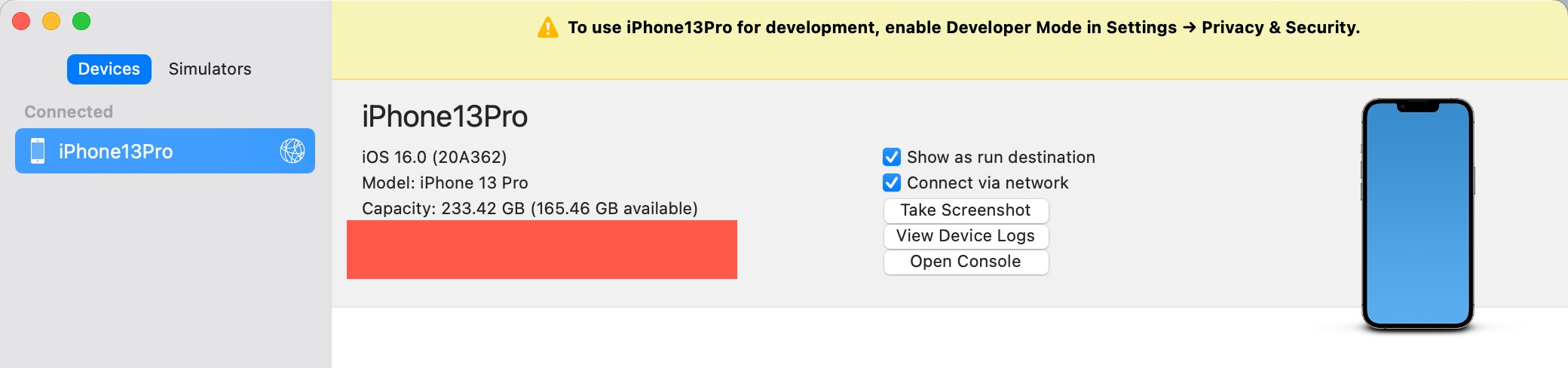Open Console for the device

point(966,262)
